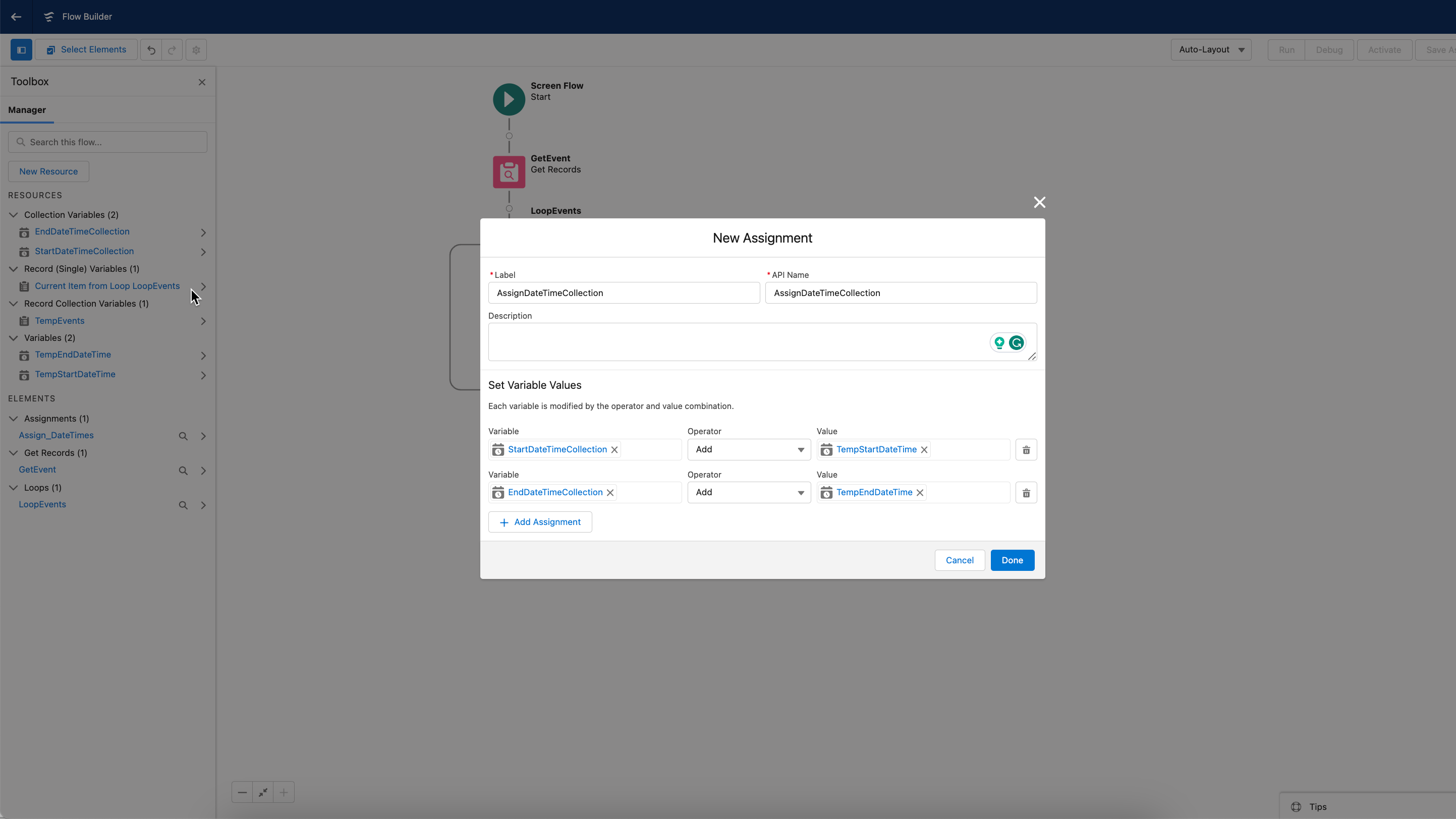The height and width of the screenshot is (819, 1456).
Task: Remove the TempStartDateTime value pill
Action: point(924,450)
